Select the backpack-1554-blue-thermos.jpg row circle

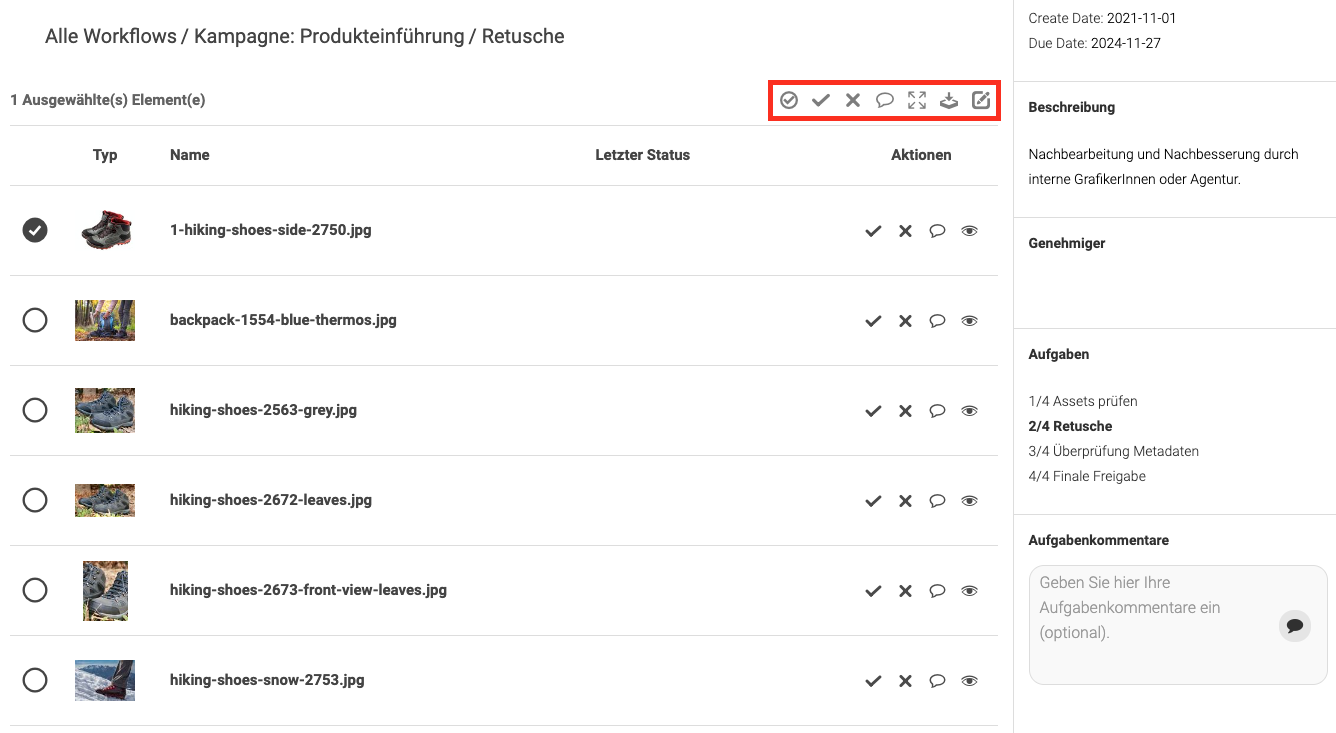[x=35, y=320]
